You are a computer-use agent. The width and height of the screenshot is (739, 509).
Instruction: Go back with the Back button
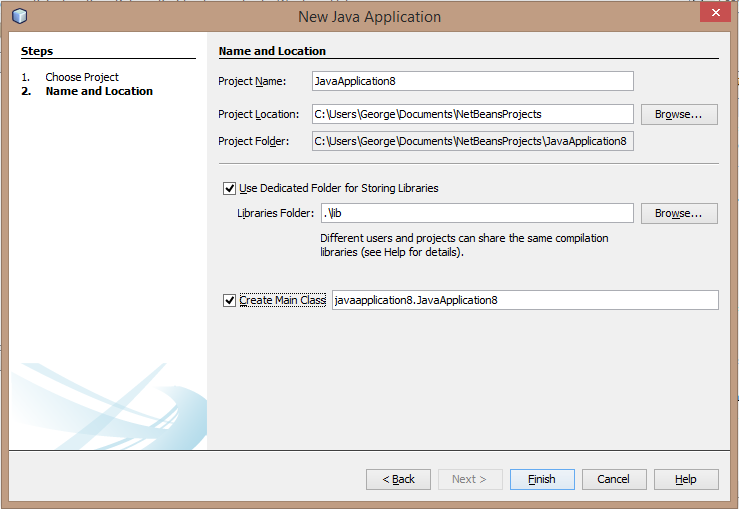pyautogui.click(x=398, y=479)
